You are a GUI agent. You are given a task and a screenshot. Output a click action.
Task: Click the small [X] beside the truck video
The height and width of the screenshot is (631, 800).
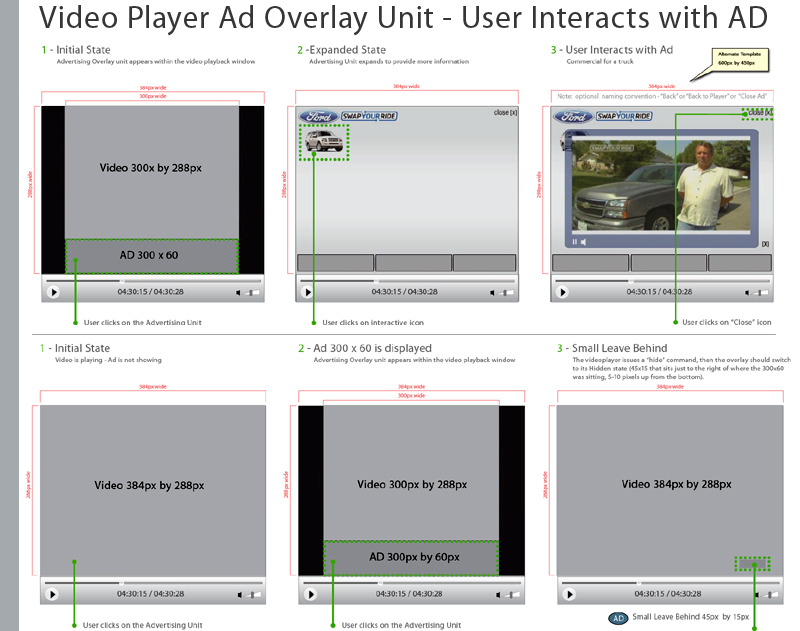[765, 243]
